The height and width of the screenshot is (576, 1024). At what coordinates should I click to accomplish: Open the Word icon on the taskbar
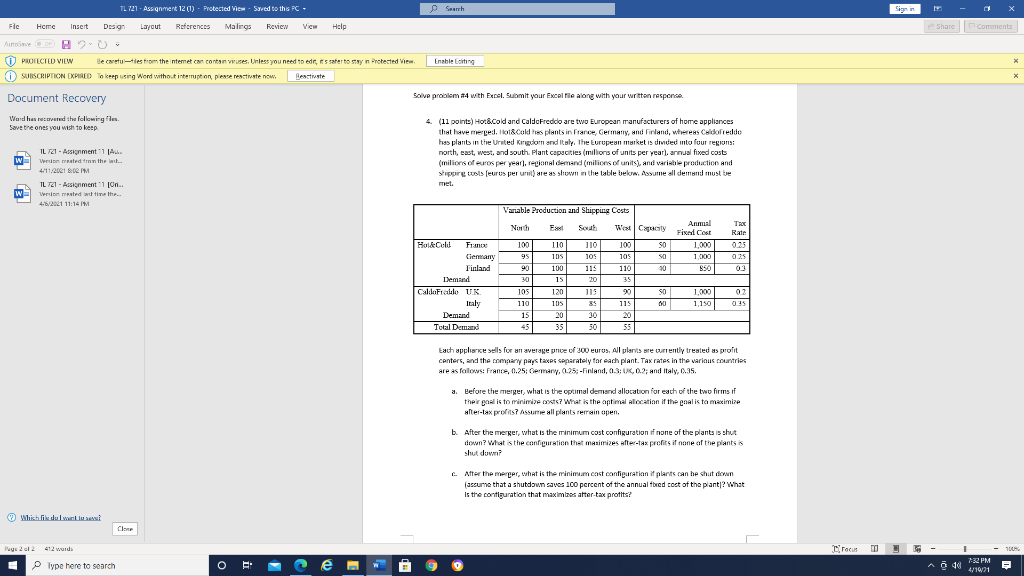377,565
